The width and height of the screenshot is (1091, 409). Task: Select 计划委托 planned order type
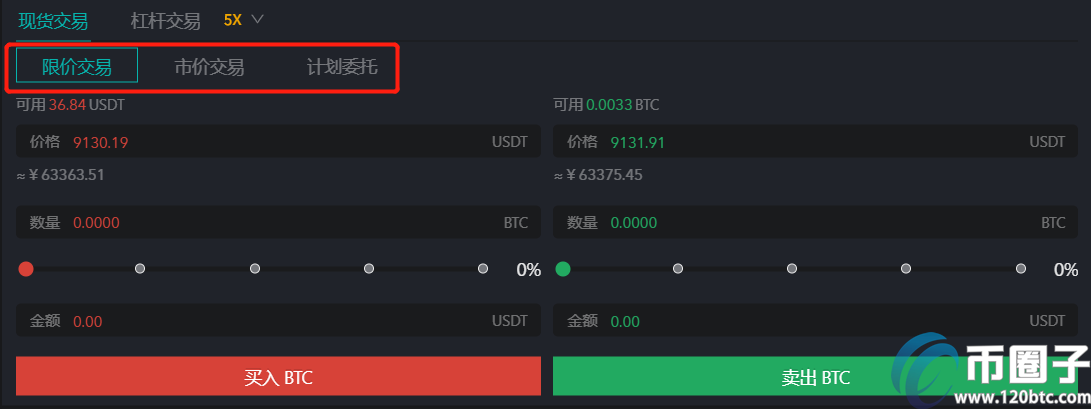(342, 67)
